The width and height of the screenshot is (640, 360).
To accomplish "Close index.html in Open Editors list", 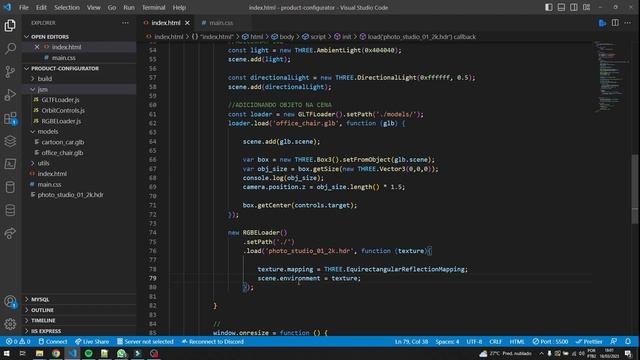I will tap(37, 47).
